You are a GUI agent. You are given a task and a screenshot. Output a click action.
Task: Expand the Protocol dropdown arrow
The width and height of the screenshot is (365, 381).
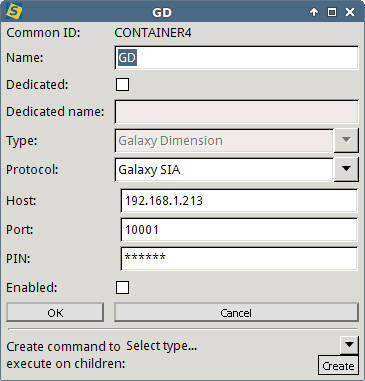[x=346, y=169]
